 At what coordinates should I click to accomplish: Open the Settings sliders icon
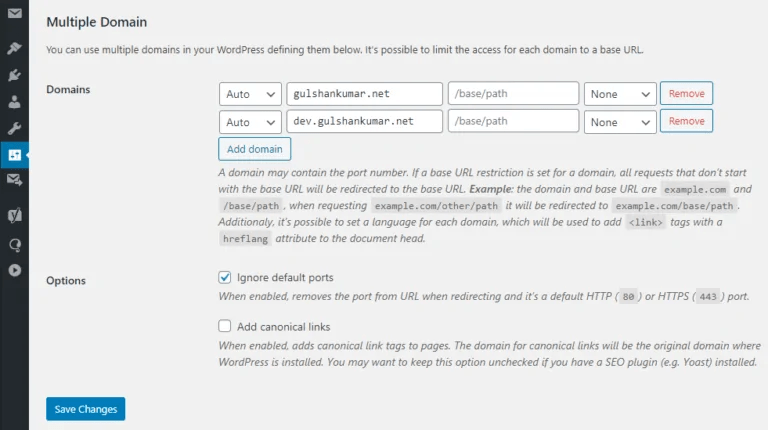click(x=14, y=155)
